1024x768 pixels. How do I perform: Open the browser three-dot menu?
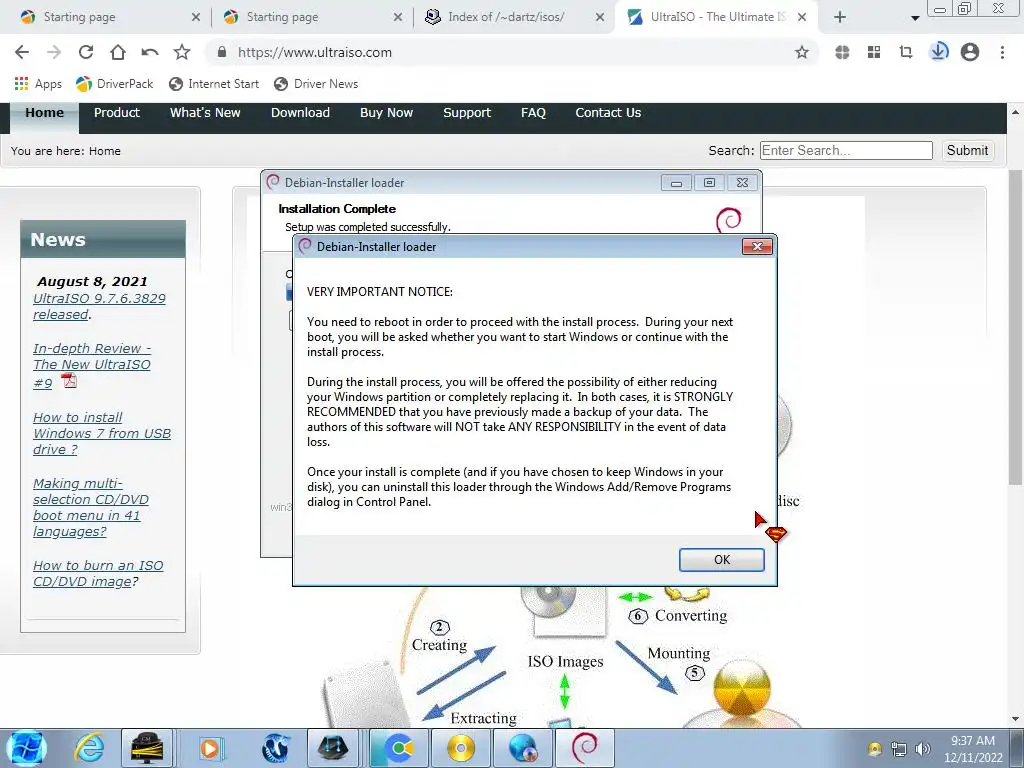(1002, 52)
